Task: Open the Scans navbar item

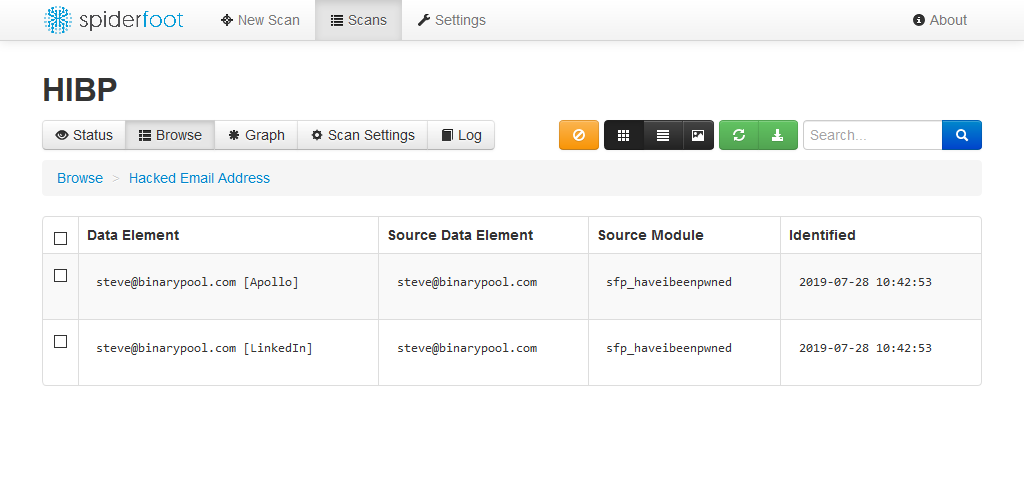Action: tap(359, 20)
